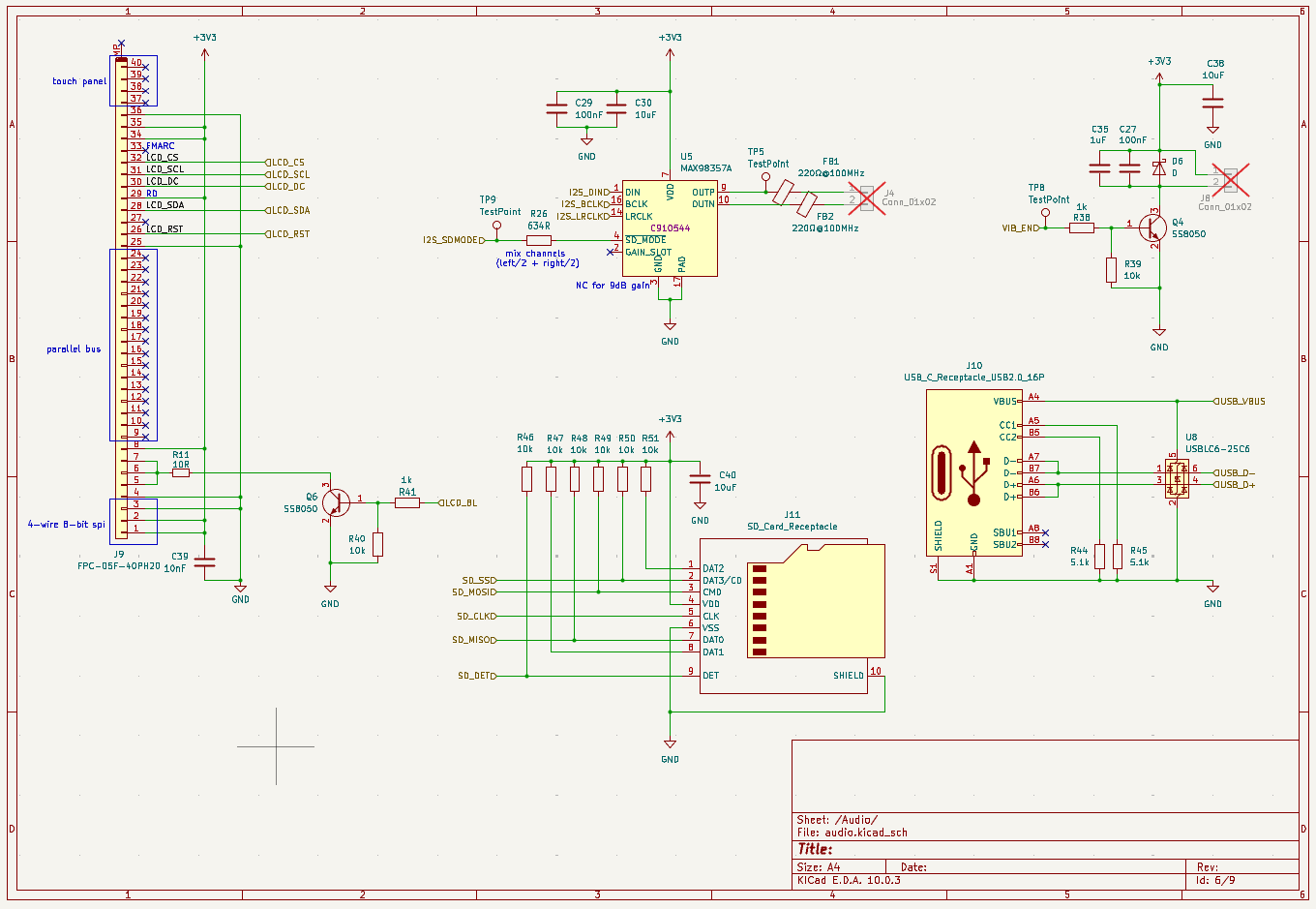Image resolution: width=1316 pixels, height=909 pixels.
Task: Select capacitor C40 10uF symbol
Action: tap(700, 479)
